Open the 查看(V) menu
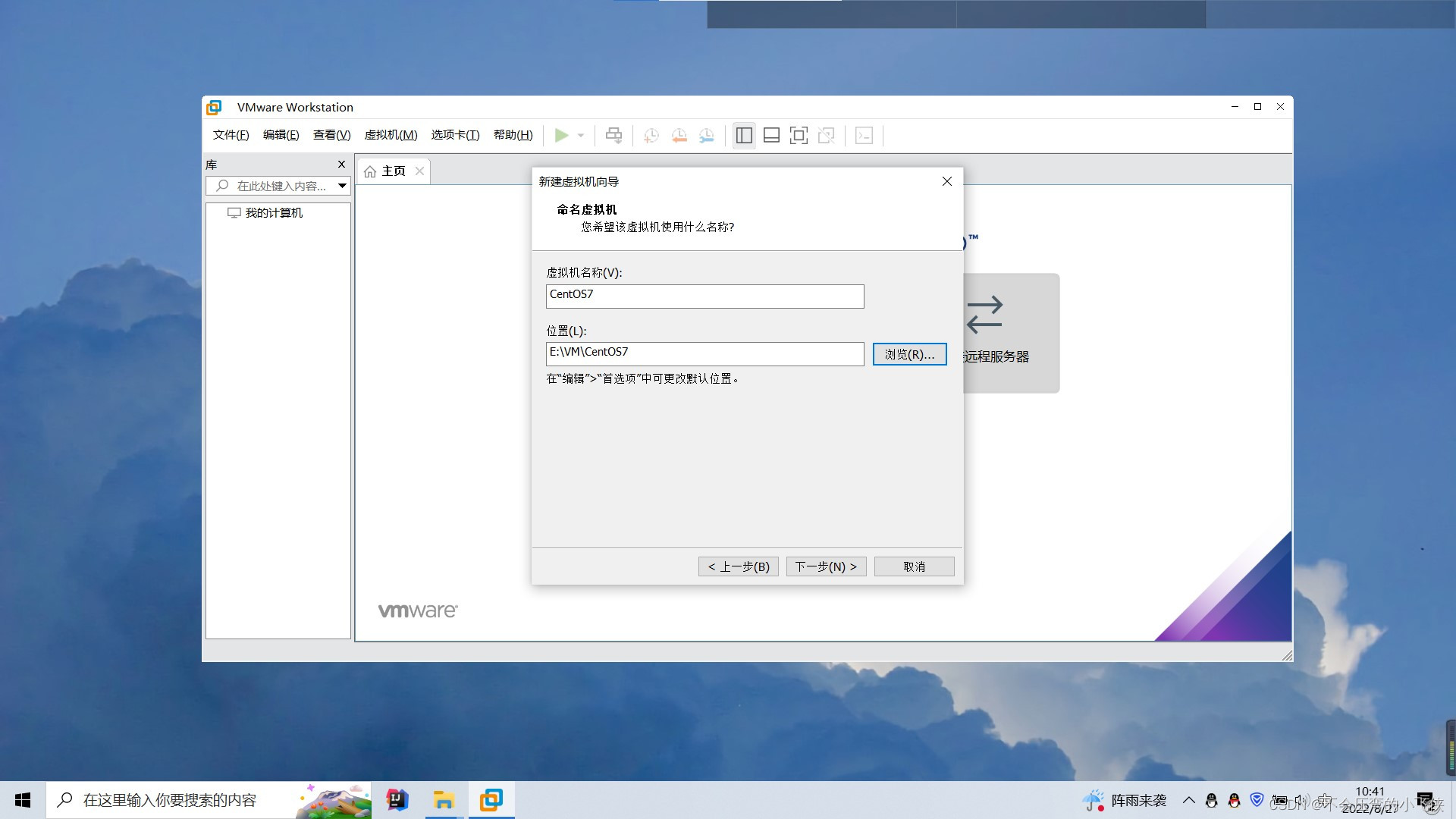1456x819 pixels. (x=331, y=135)
